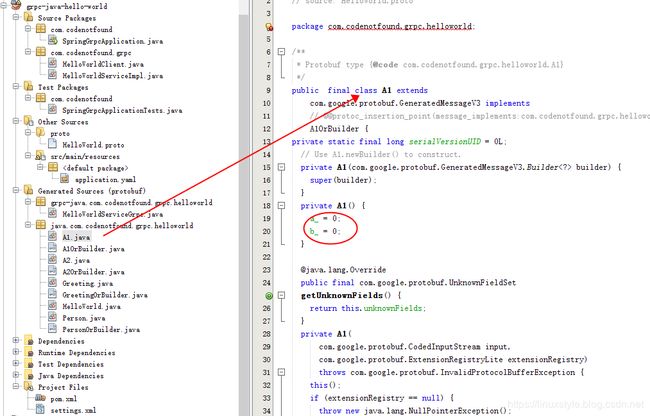Click 'super(builder);' on line 16
650x416 pixels.
pyautogui.click(x=343, y=180)
